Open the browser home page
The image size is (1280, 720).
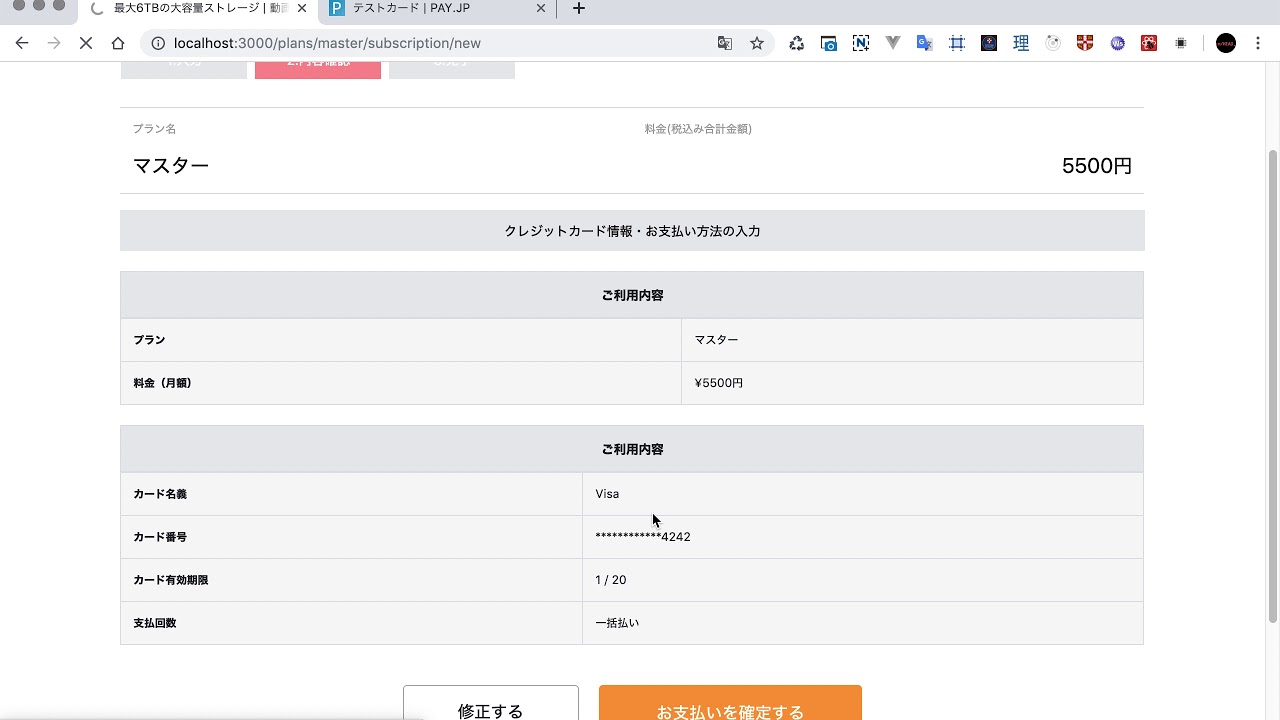[118, 43]
